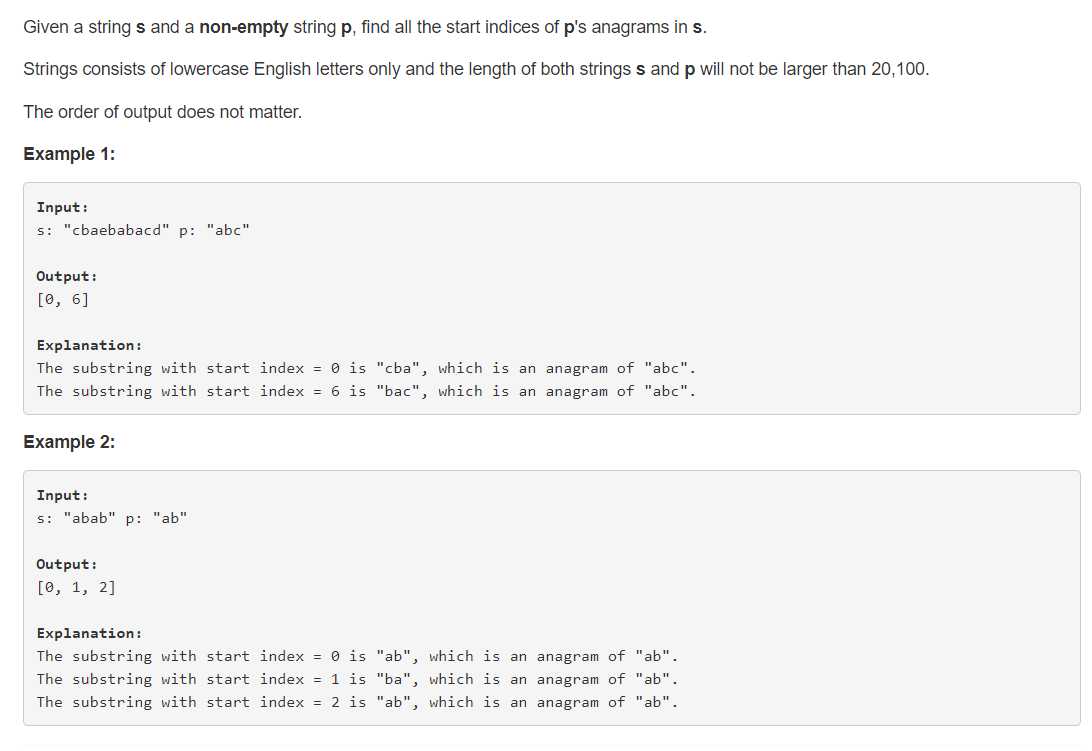Click the explanation line mentioning "bac"
Viewport: 1092px width, 751px height.
click(x=366, y=391)
